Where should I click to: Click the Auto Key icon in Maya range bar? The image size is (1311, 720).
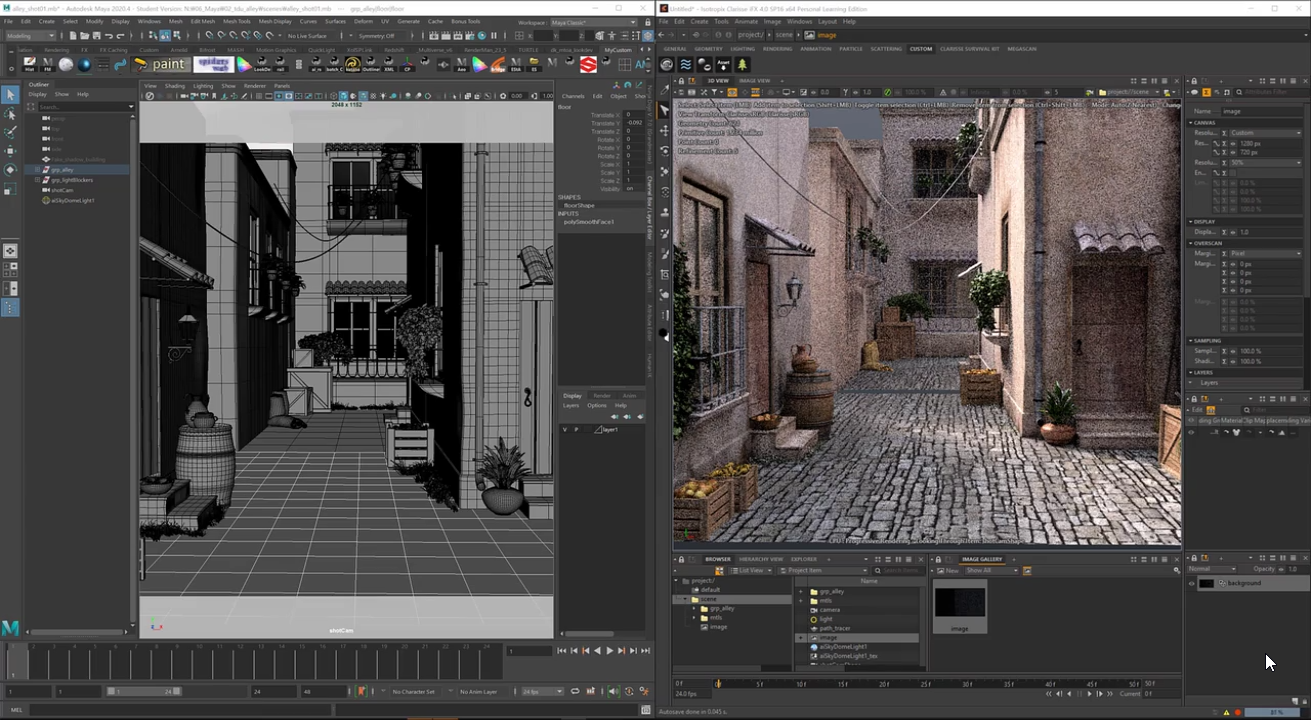coord(361,691)
